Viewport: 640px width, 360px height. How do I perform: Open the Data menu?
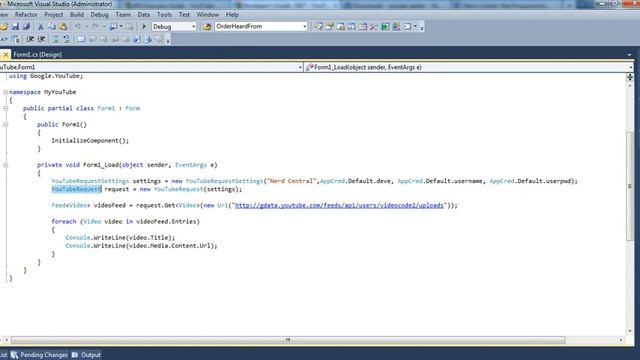144,15
